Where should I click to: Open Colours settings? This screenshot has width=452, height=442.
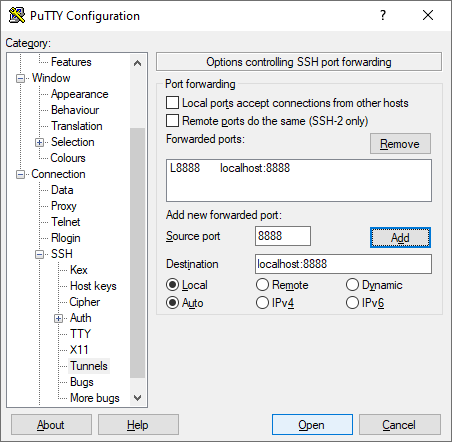click(68, 158)
